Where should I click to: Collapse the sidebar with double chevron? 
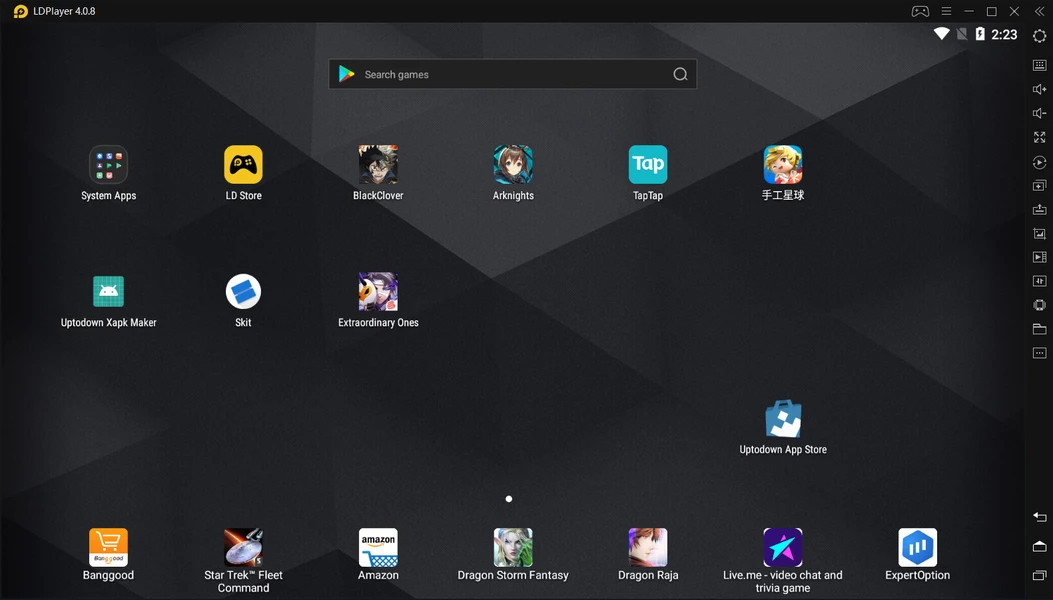pos(1040,11)
